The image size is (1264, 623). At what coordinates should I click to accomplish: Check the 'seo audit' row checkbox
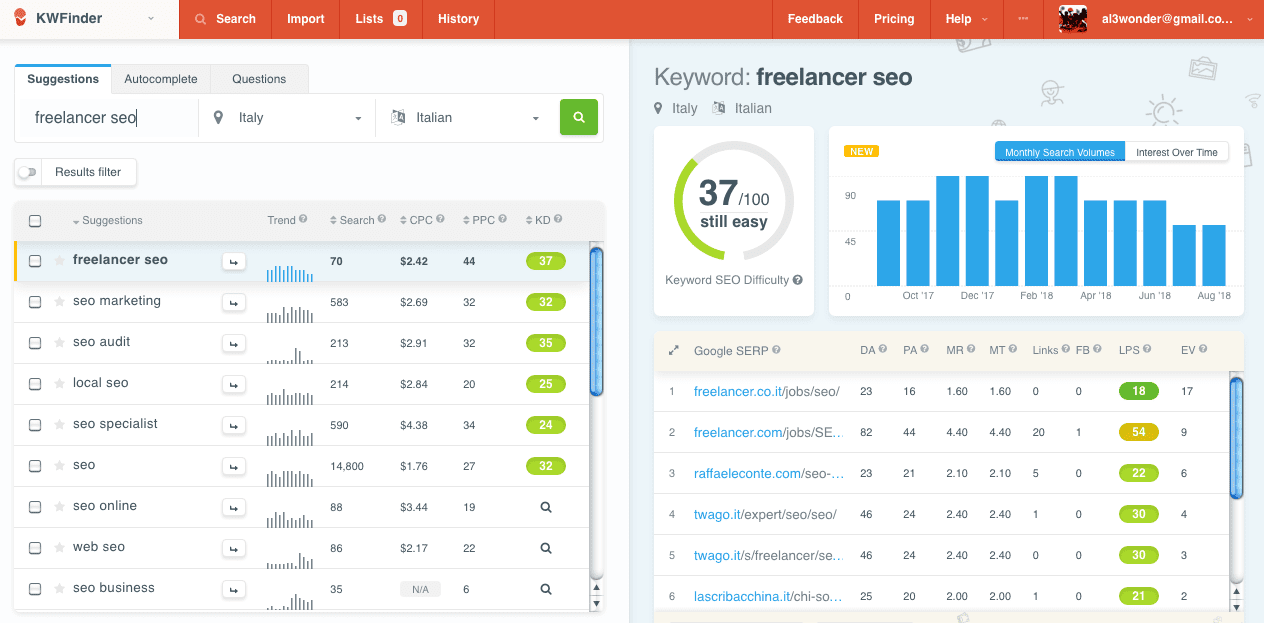(x=35, y=343)
